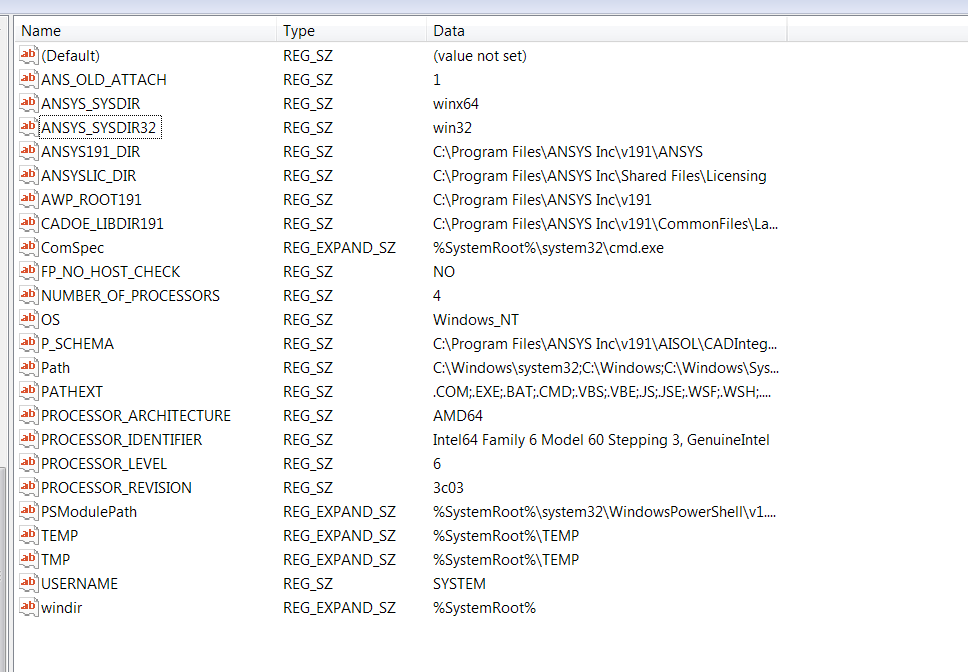Image resolution: width=968 pixels, height=672 pixels.
Task: Click the string icon beside (Default)
Action: coord(28,56)
